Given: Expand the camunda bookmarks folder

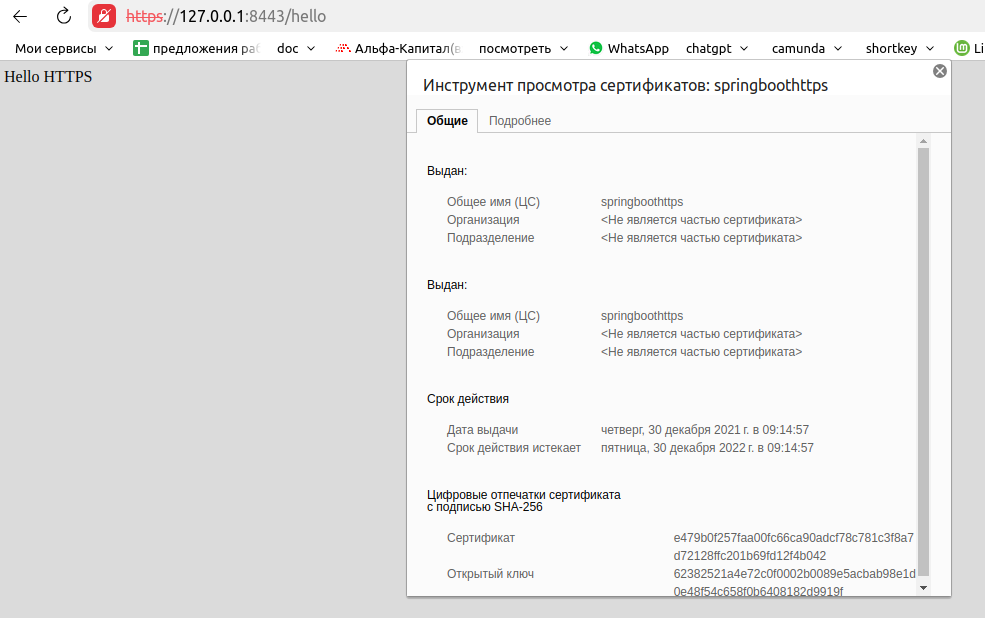Looking at the screenshot, I should pyautogui.click(x=807, y=48).
